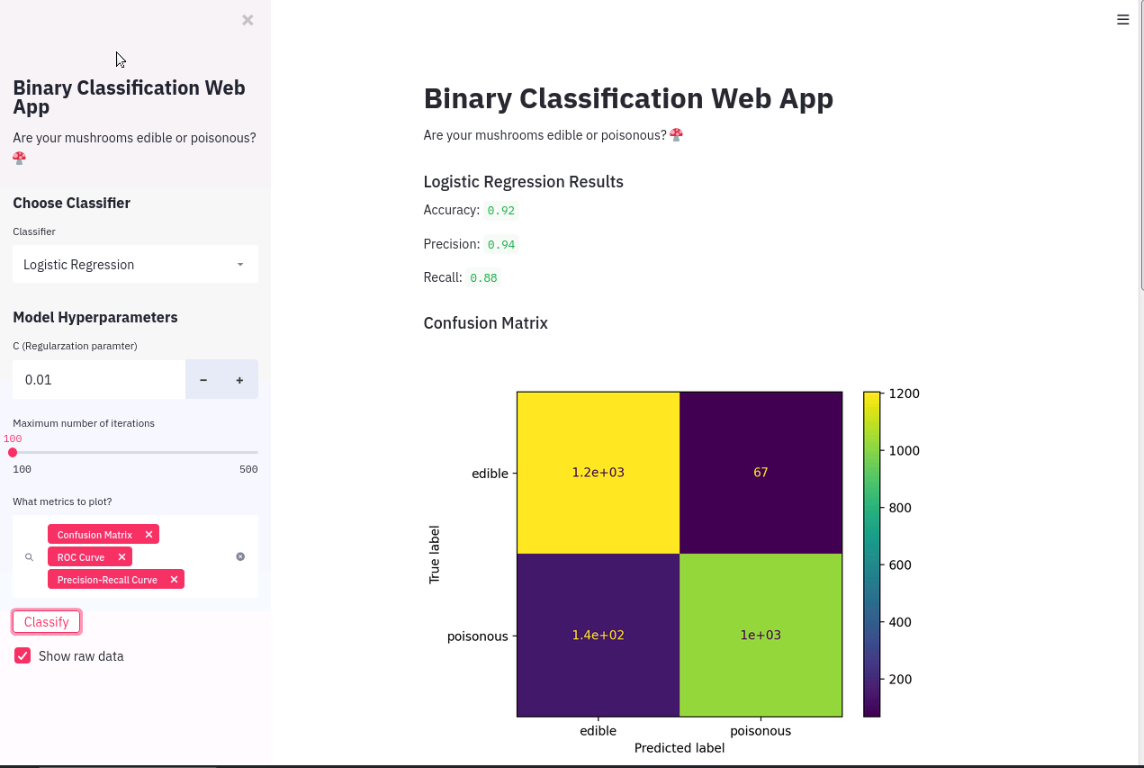Screen dimensions: 1144x768
Task: Open the hamburger main menu
Action: (1122, 20)
